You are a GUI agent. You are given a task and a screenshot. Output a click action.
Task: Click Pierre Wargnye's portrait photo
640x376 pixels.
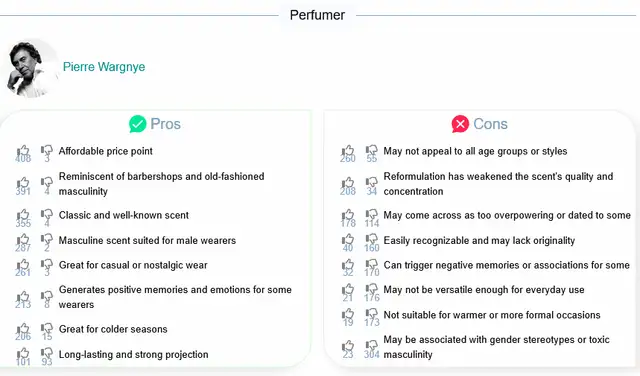[x=32, y=69]
